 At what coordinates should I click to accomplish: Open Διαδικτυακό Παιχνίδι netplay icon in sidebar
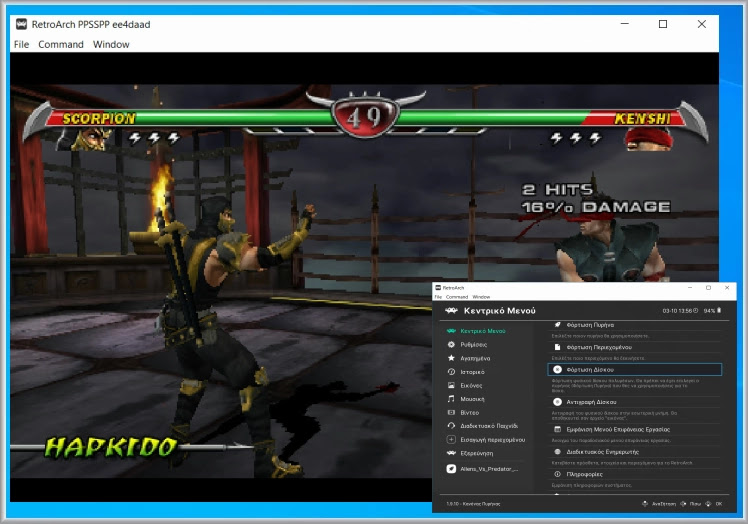(x=451, y=426)
